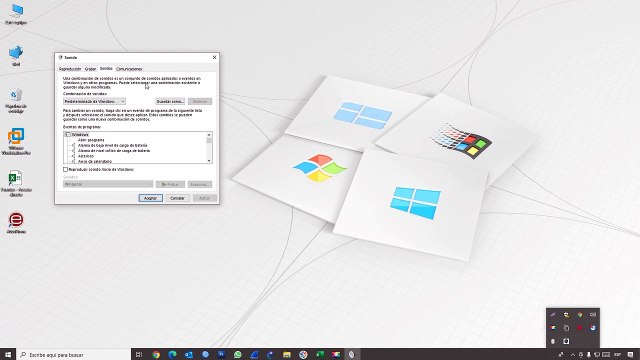This screenshot has height=360, width=640.
Task: Click the red dot tray overflow icon
Action: tap(580, 328)
